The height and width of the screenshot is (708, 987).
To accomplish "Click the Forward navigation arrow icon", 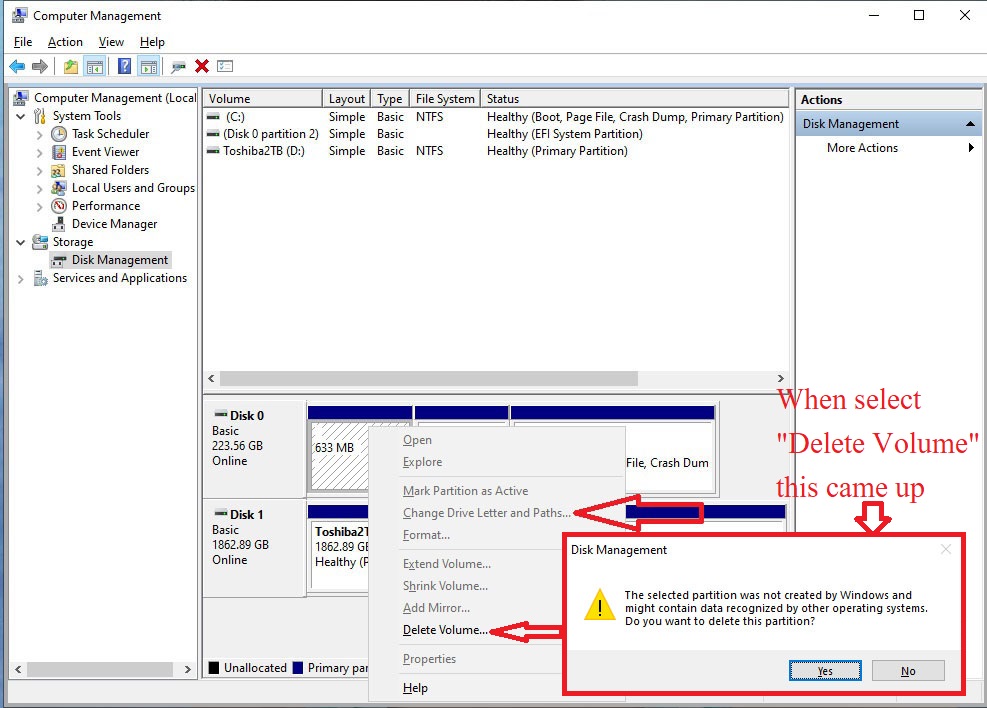I will click(40, 66).
